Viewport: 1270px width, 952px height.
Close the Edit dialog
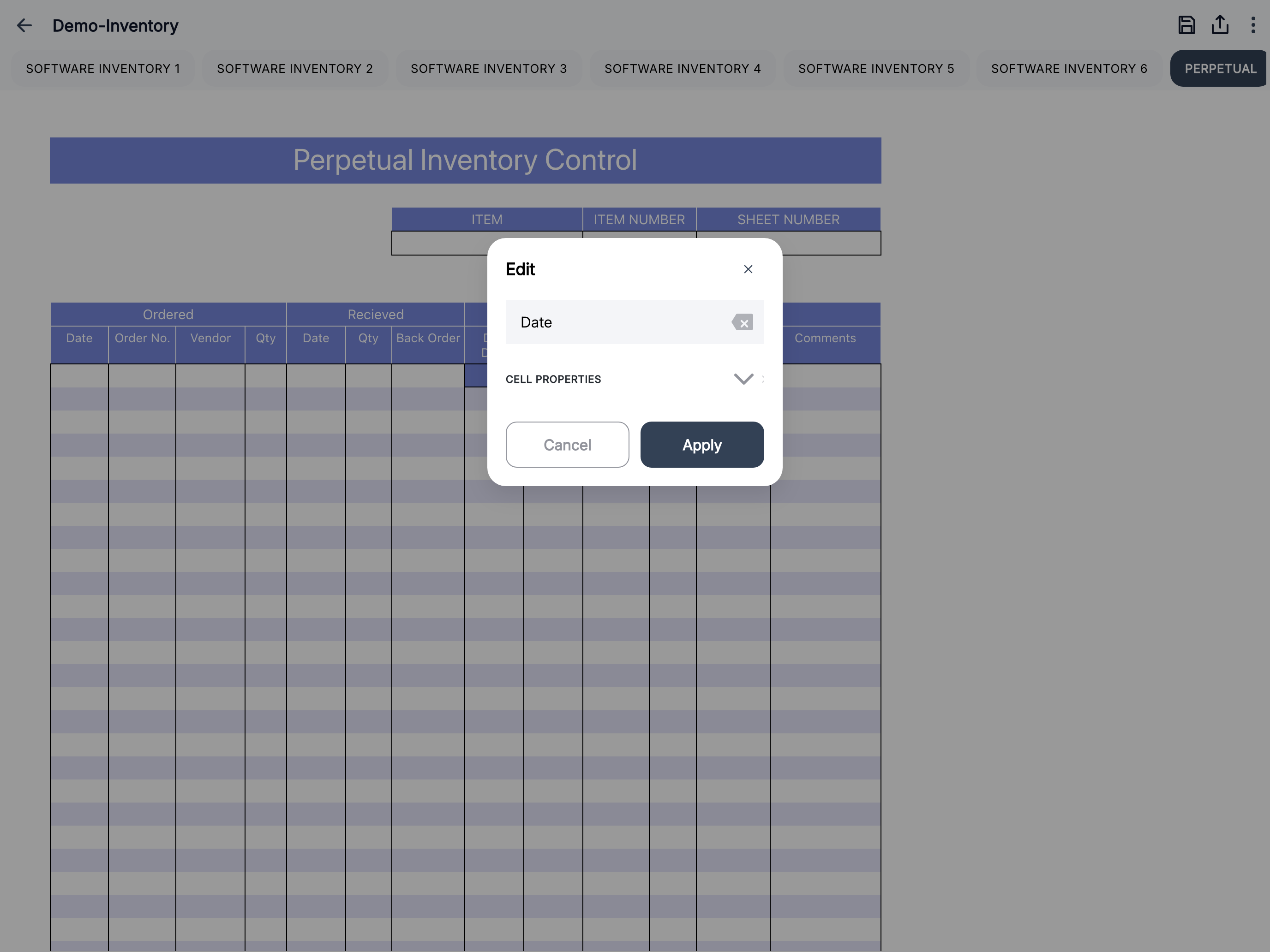[748, 269]
